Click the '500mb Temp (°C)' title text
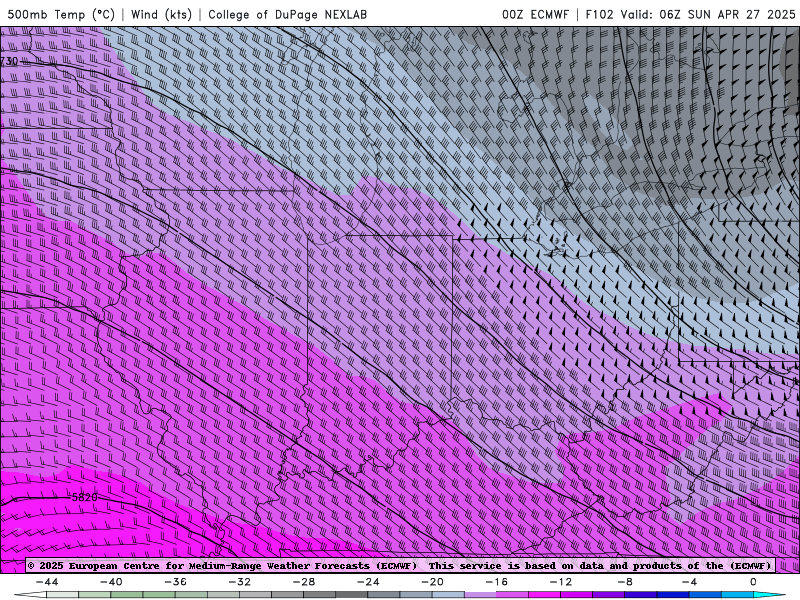This screenshot has width=800, height=600. coord(61,14)
